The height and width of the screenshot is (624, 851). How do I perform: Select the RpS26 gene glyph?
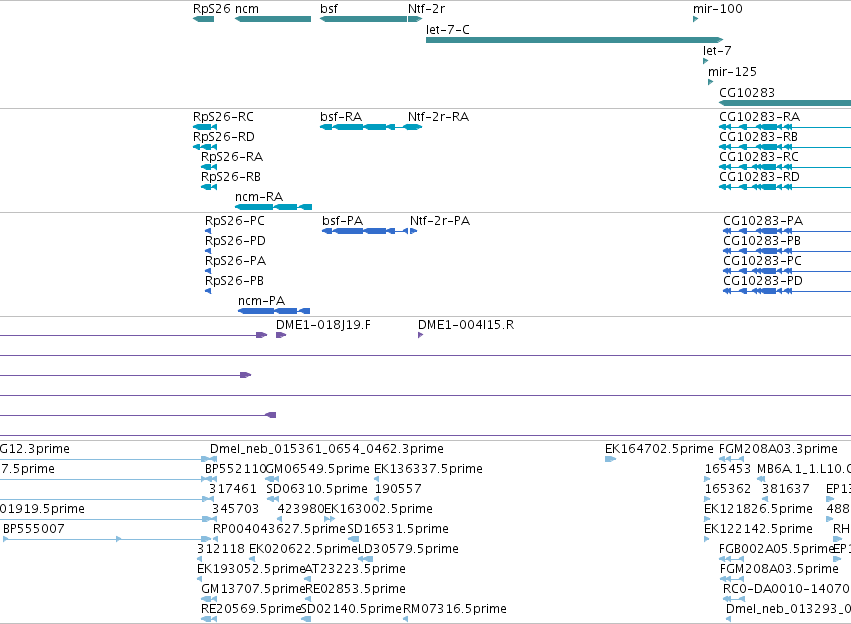(x=204, y=19)
